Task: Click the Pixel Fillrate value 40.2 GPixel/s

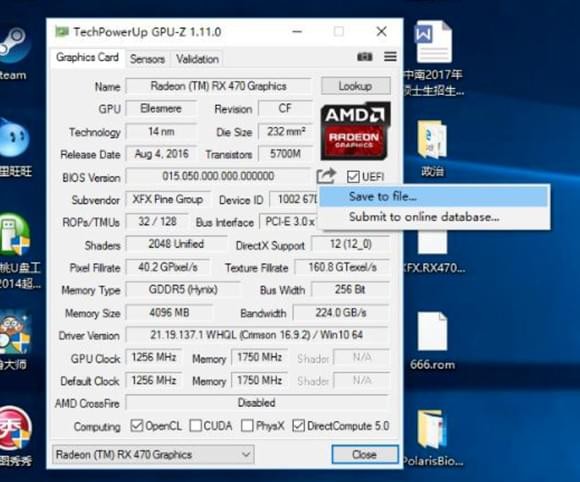Action: 168,267
